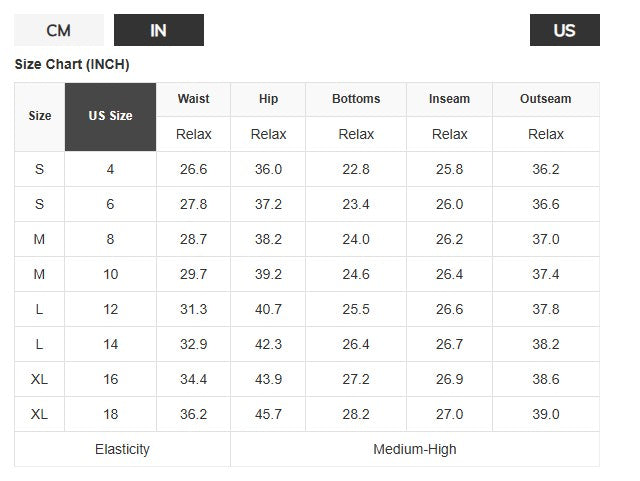Click the Size Chart (INCH) heading
Viewport: 640px width, 481px height.
coord(72,65)
